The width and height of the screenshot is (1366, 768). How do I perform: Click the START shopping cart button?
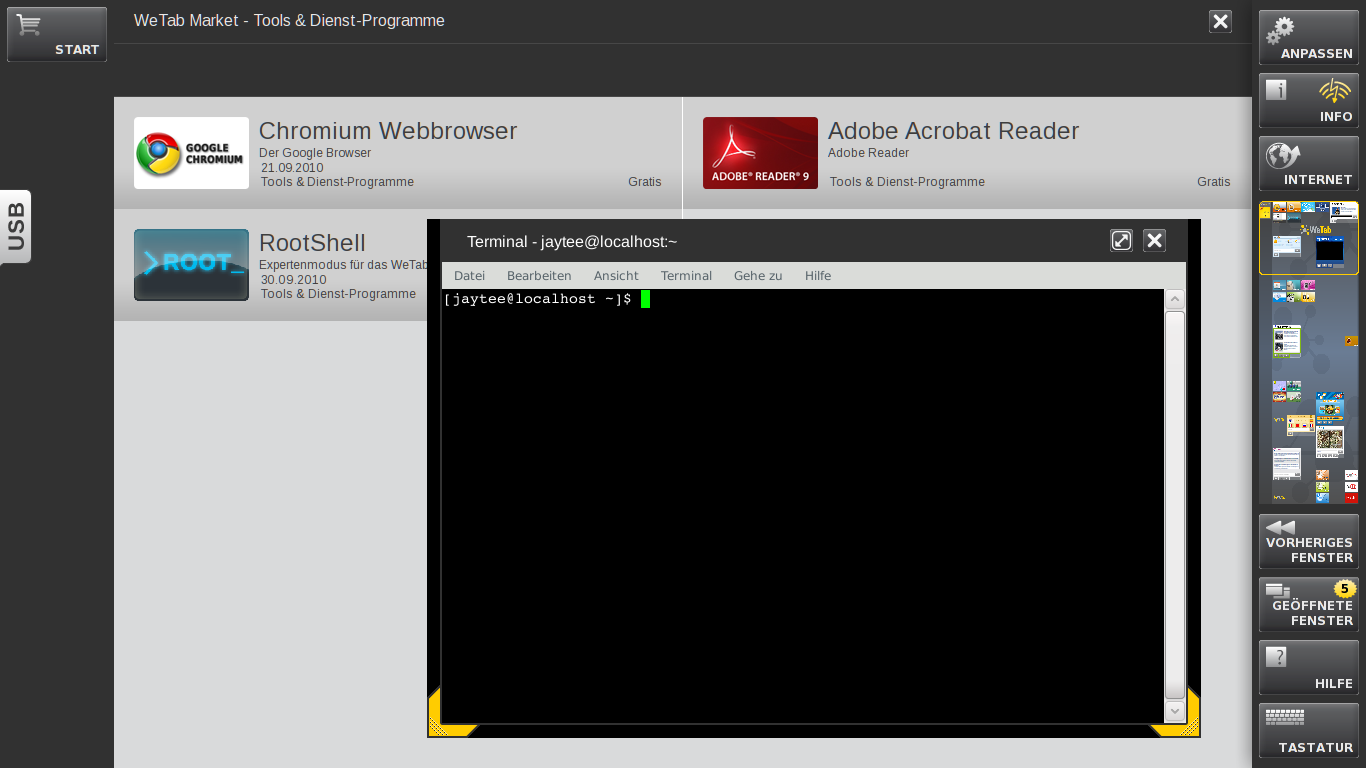pyautogui.click(x=57, y=35)
